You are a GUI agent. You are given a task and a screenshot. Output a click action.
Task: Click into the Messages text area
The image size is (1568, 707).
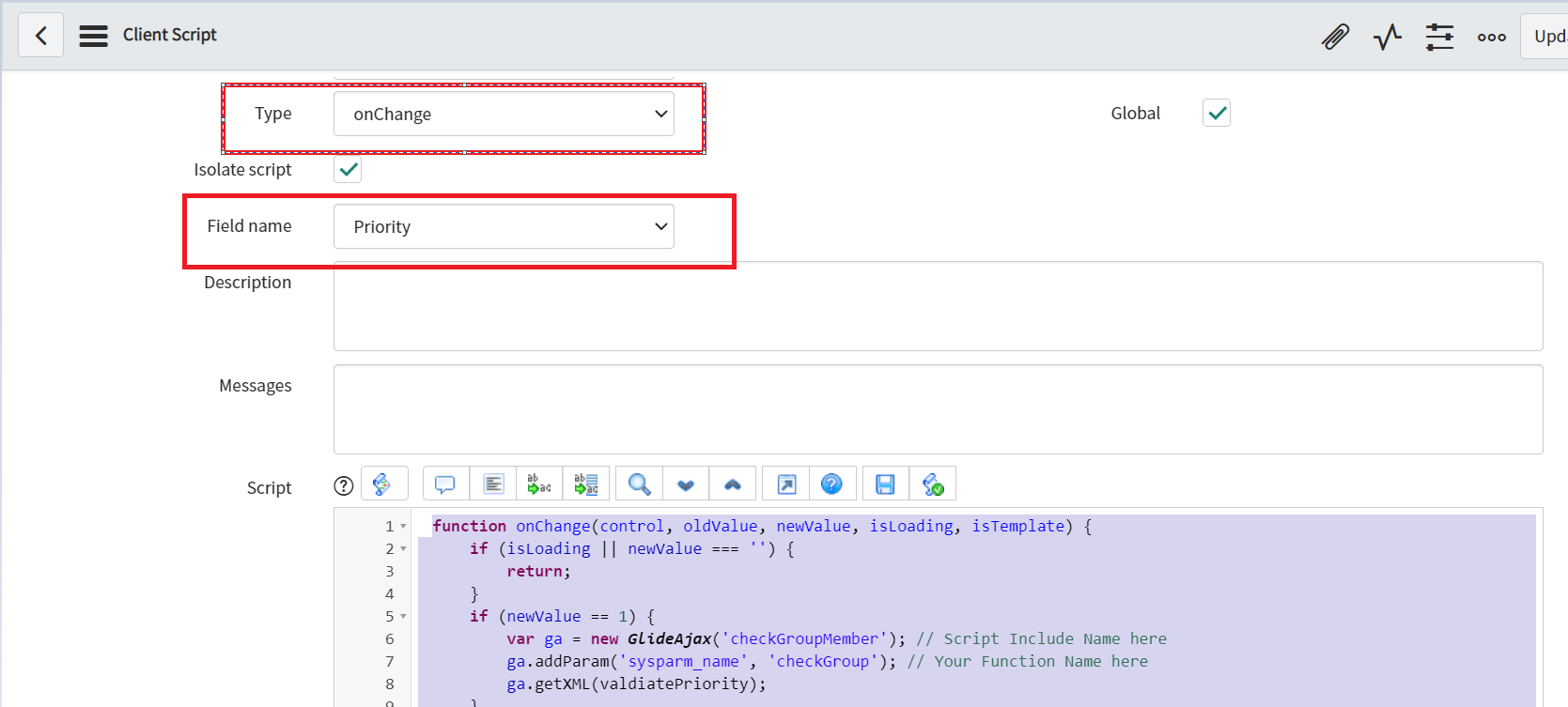(937, 409)
